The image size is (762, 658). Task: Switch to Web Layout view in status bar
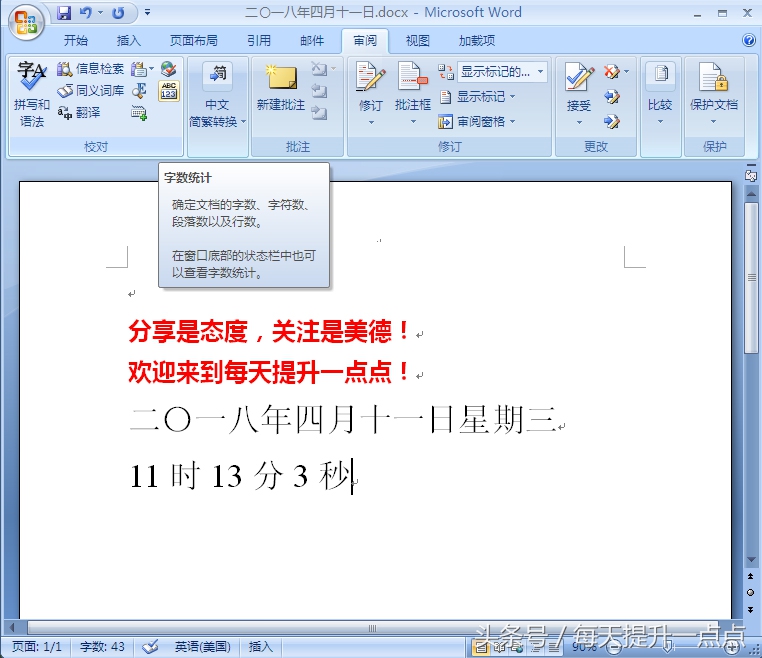coord(518,647)
